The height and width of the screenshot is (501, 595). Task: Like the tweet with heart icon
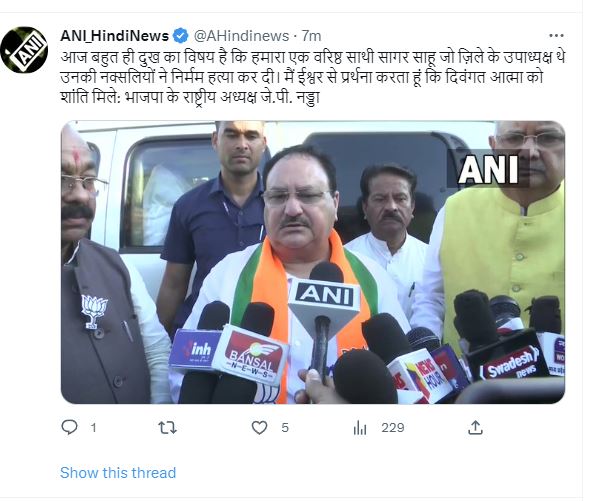tap(260, 428)
